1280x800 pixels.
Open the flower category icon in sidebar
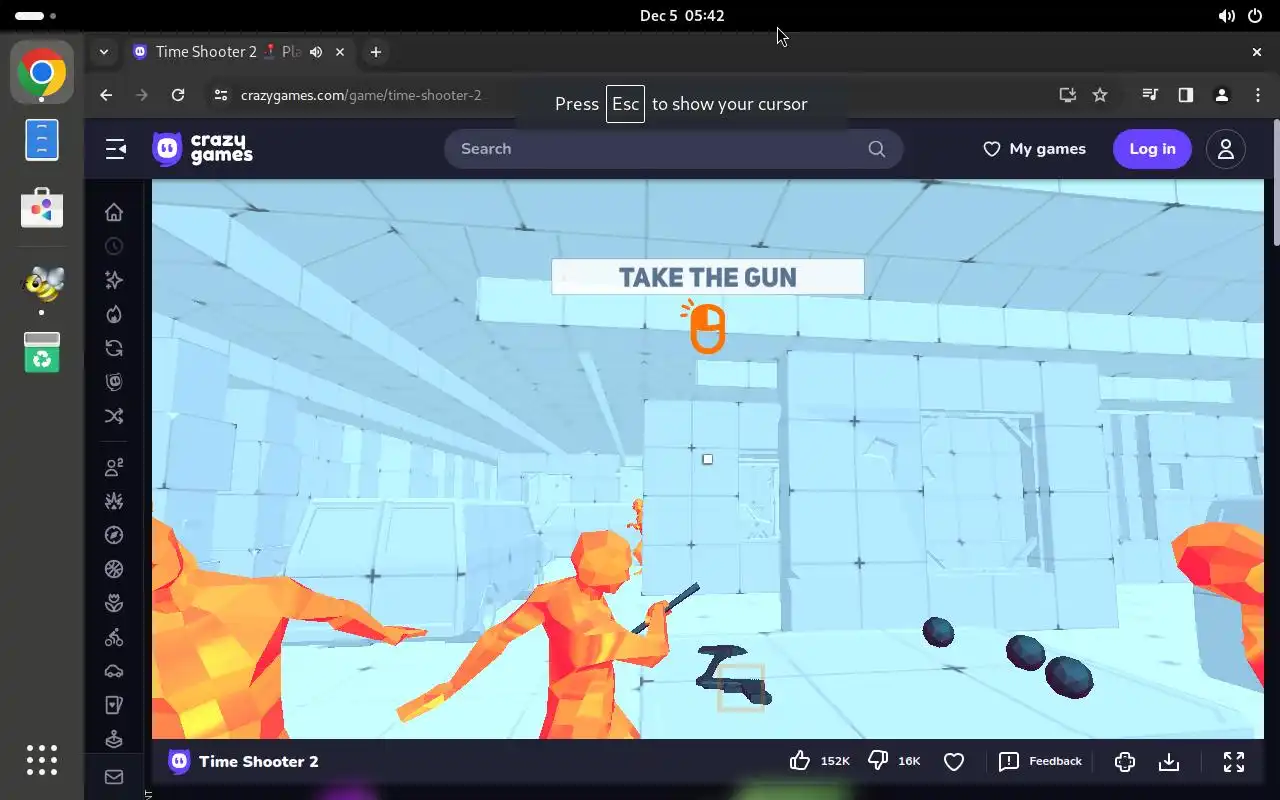[114, 603]
